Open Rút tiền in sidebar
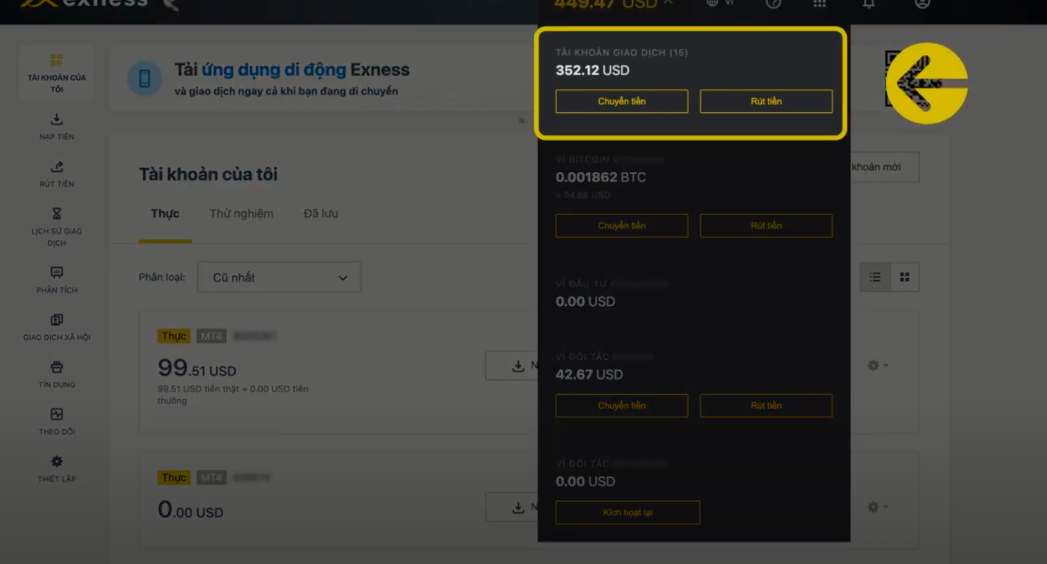 [57, 174]
